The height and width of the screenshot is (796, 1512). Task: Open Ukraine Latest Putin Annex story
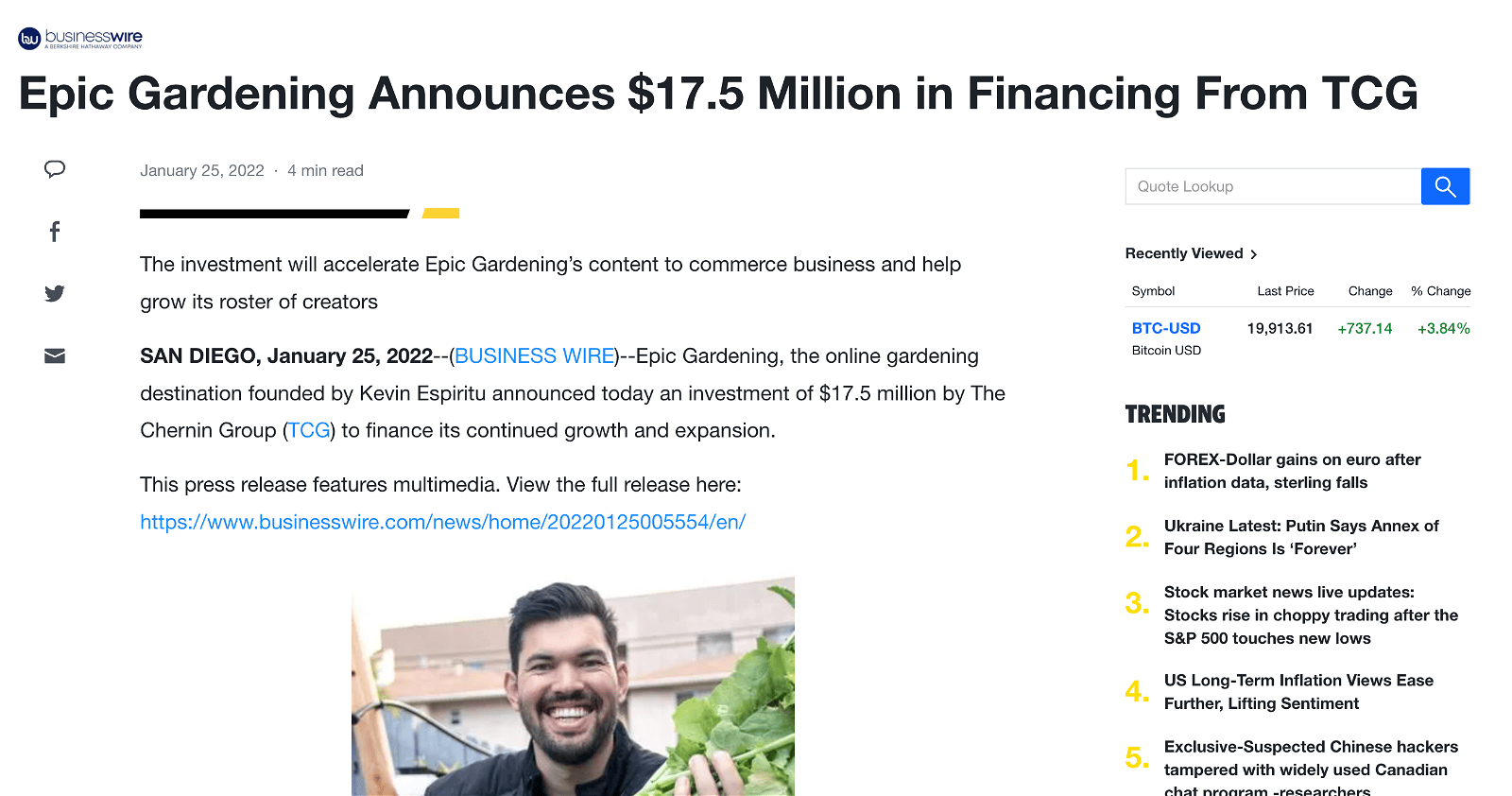point(1301,537)
